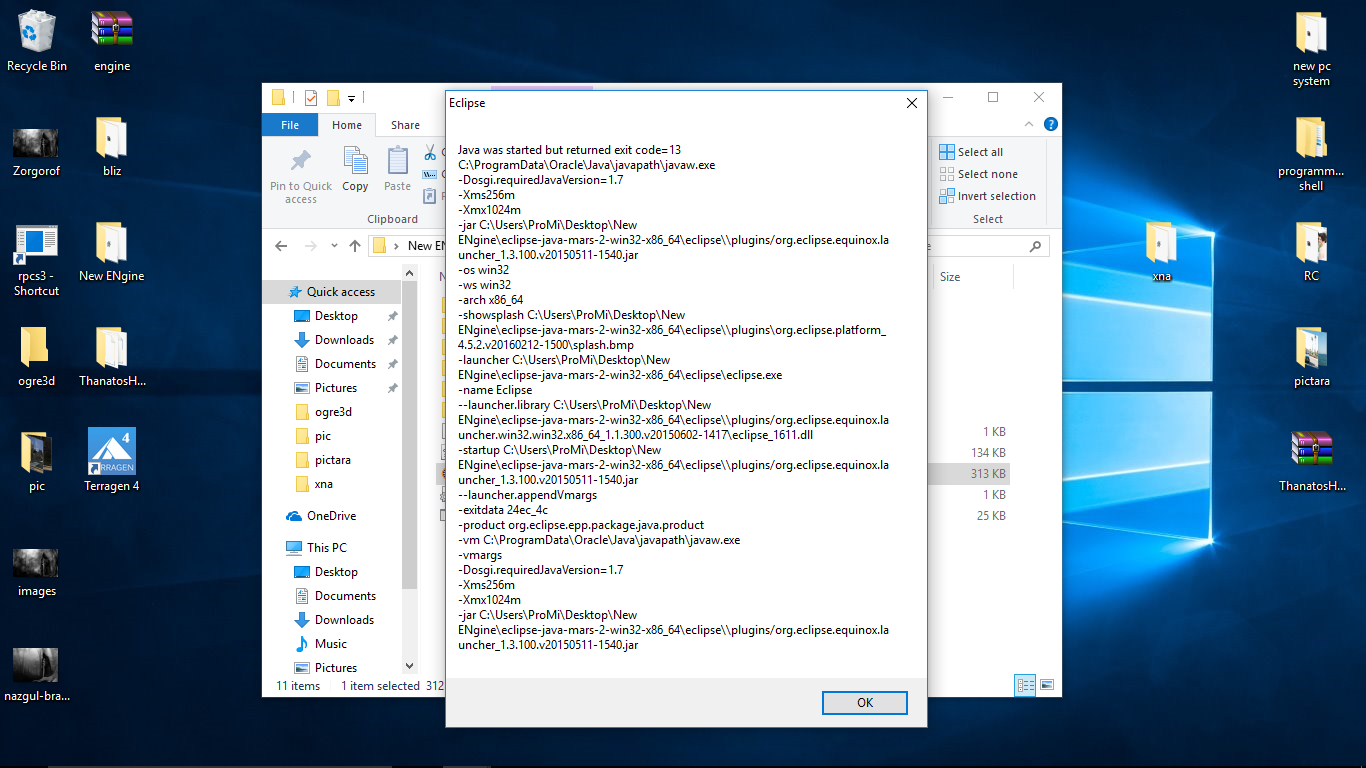
Task: Click Pin to Quick access in ribbon
Action: tap(300, 176)
